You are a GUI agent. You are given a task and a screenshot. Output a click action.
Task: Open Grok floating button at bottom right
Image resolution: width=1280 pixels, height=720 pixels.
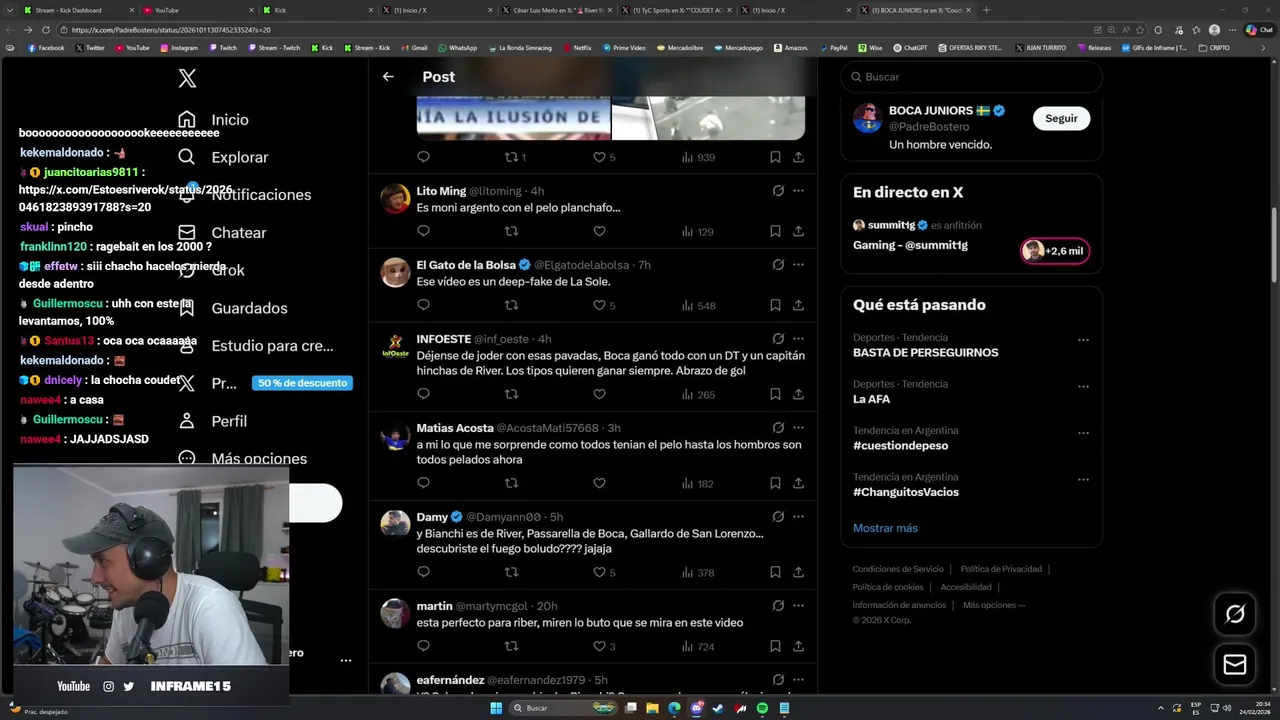[x=1235, y=614]
